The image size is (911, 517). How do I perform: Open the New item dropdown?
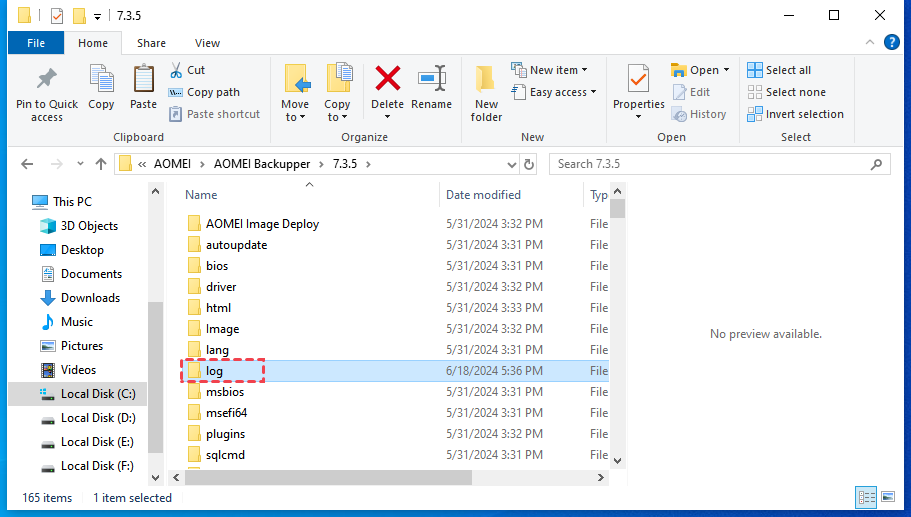[550, 70]
